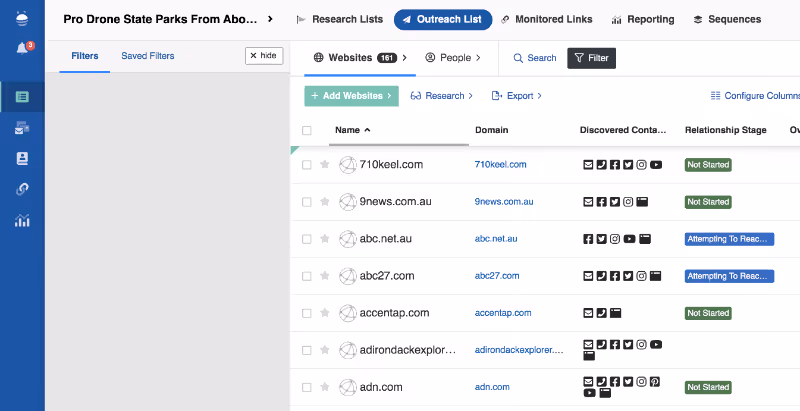800x411 pixels.
Task: Expand the Websites tab chevron
Action: coord(405,58)
